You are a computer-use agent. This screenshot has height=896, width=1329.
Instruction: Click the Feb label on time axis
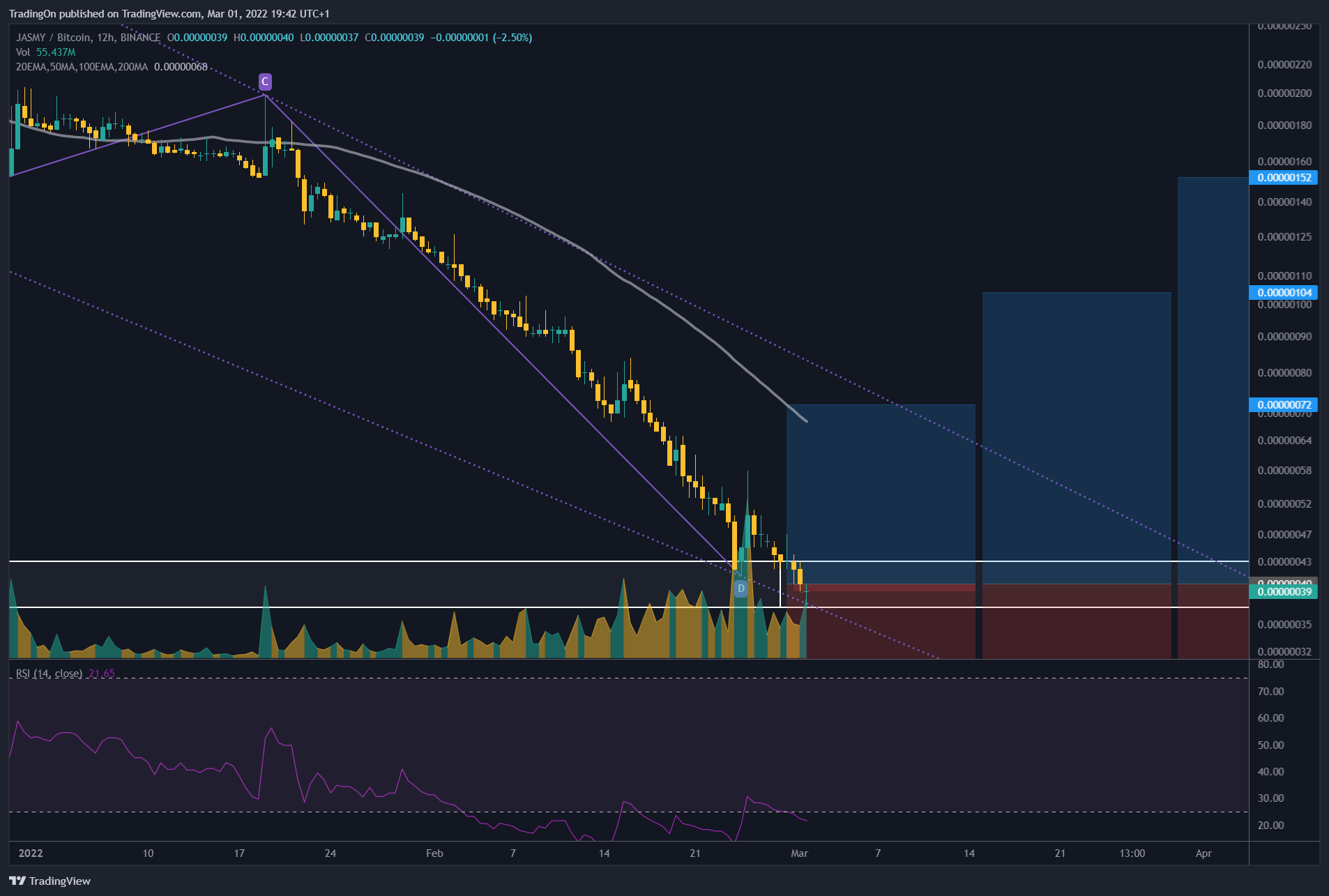click(434, 853)
